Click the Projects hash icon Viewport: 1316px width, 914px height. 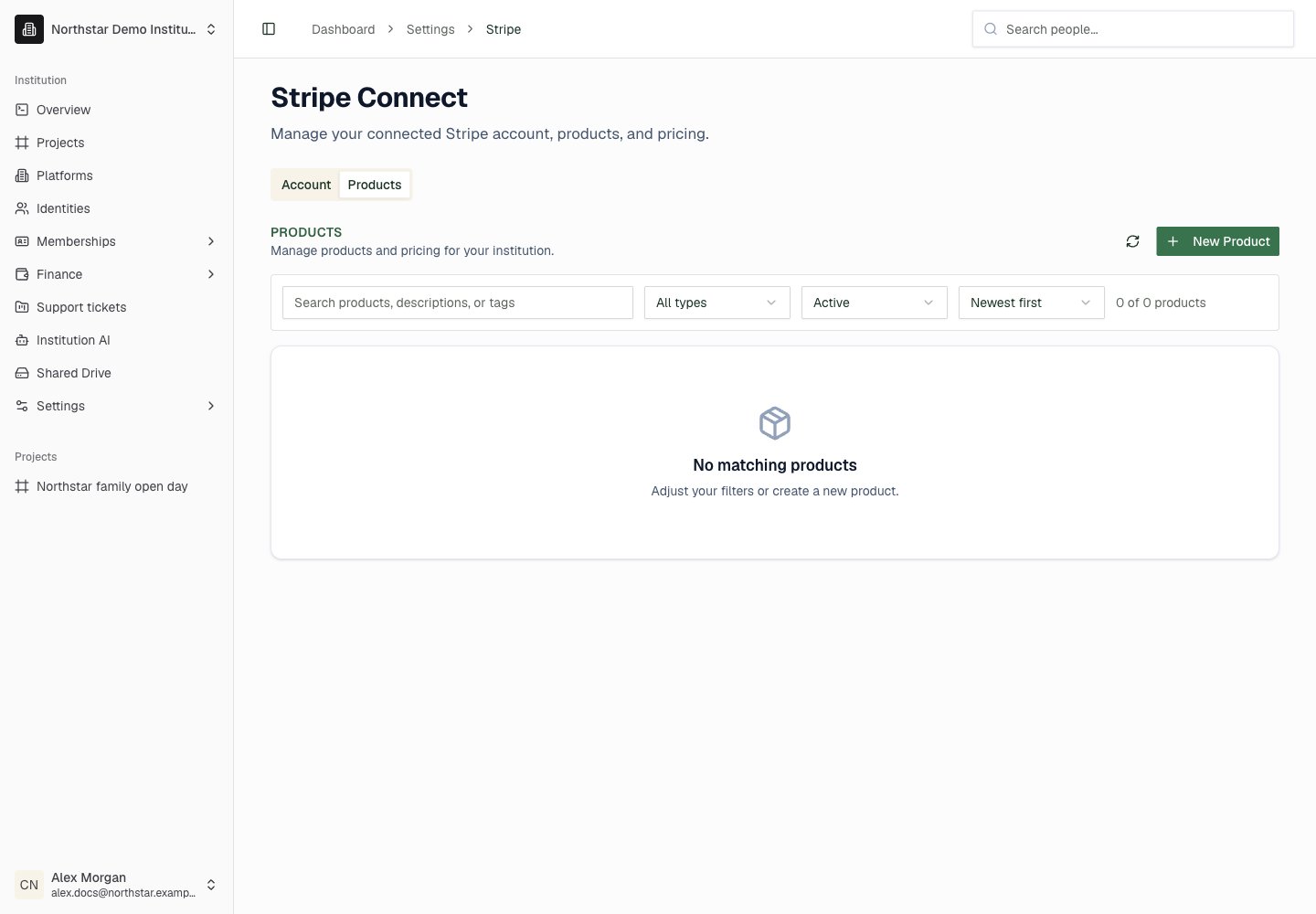pyautogui.click(x=22, y=143)
